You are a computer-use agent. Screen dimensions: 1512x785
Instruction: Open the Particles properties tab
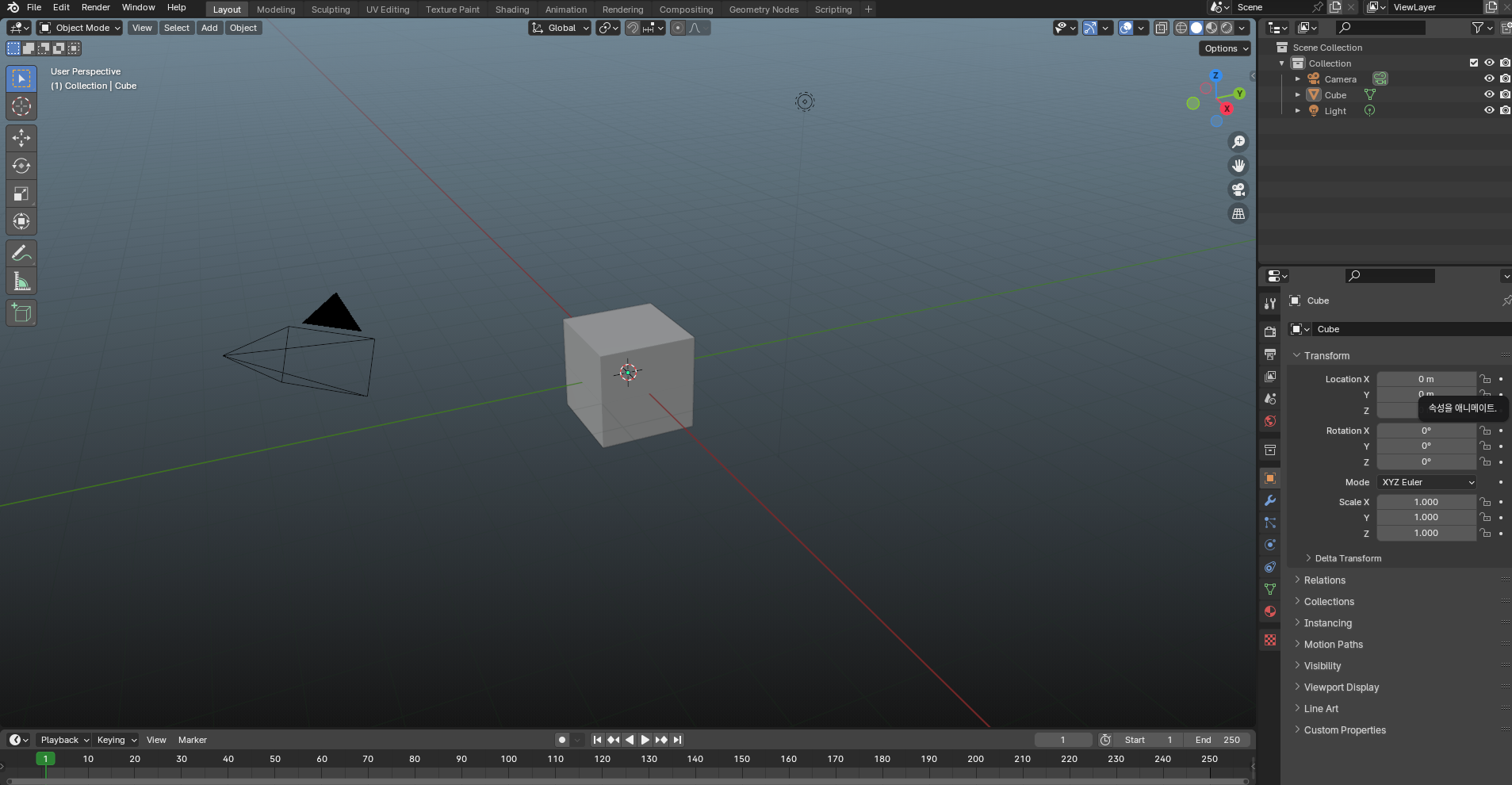coord(1270,523)
